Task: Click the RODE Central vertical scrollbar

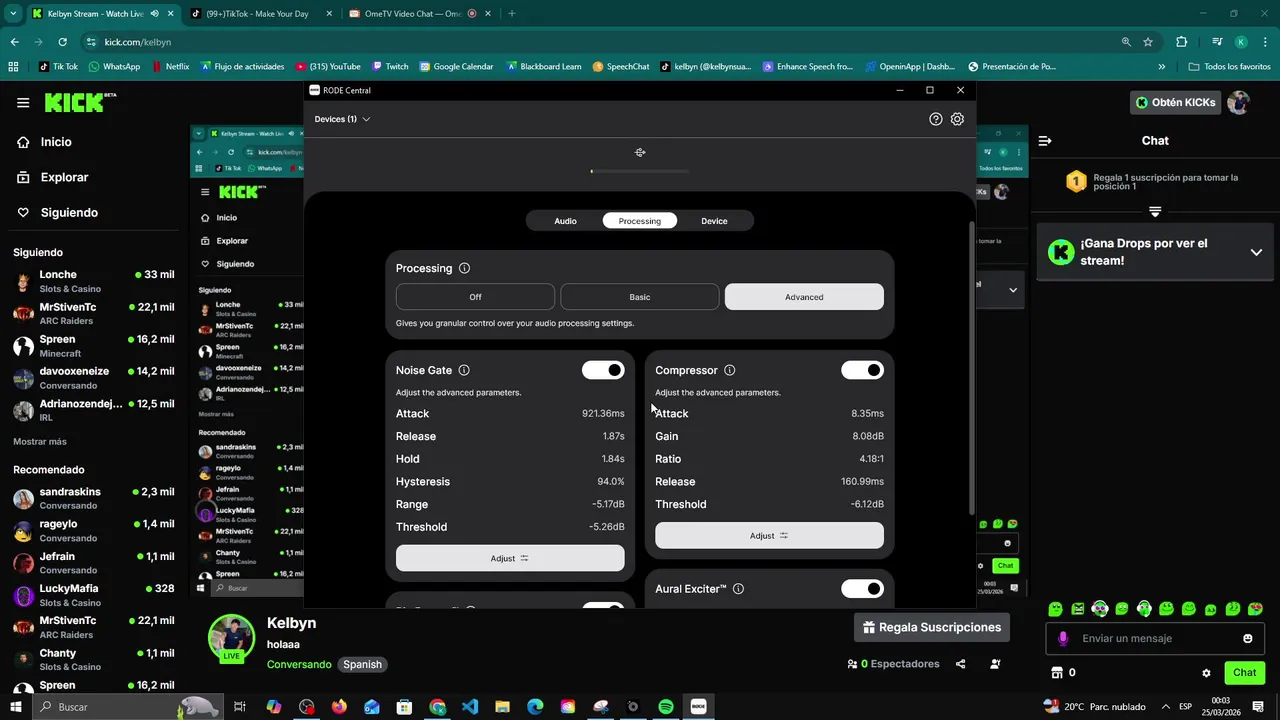Action: click(972, 368)
